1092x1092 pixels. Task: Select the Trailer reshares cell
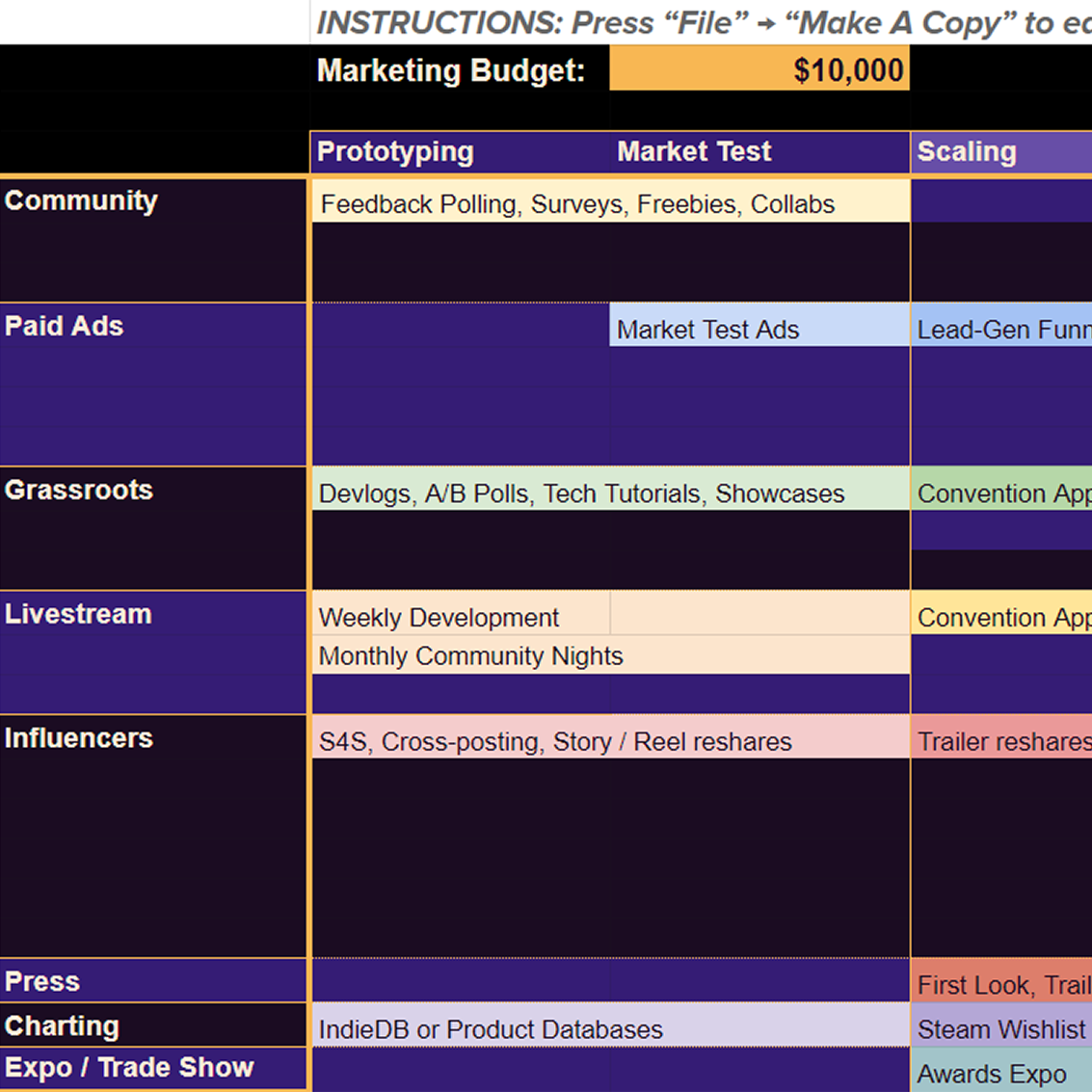point(1001,736)
